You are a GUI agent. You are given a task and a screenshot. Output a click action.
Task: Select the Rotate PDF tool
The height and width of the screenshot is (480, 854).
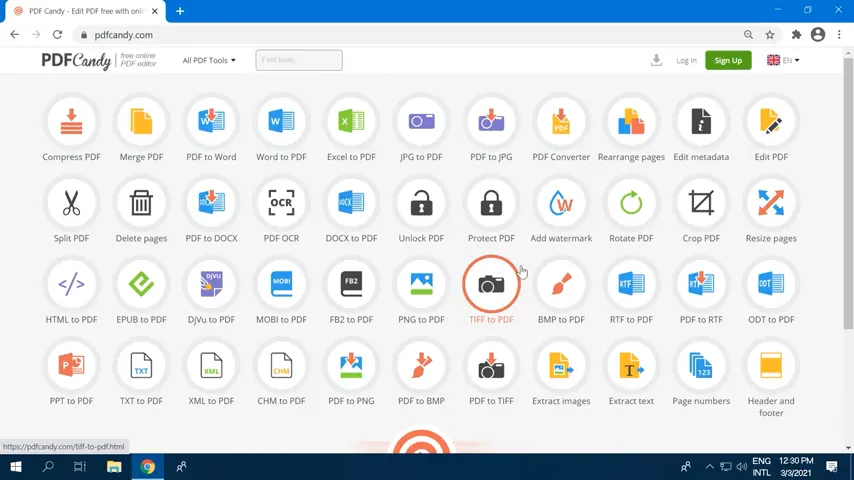(631, 203)
